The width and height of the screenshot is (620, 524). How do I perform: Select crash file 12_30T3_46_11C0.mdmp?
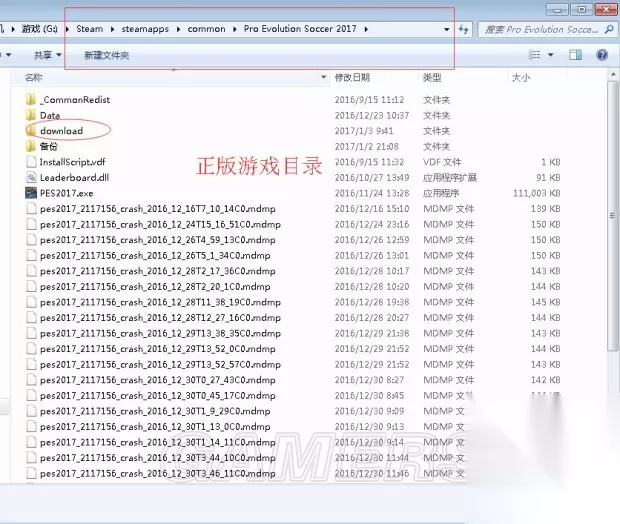[151, 474]
